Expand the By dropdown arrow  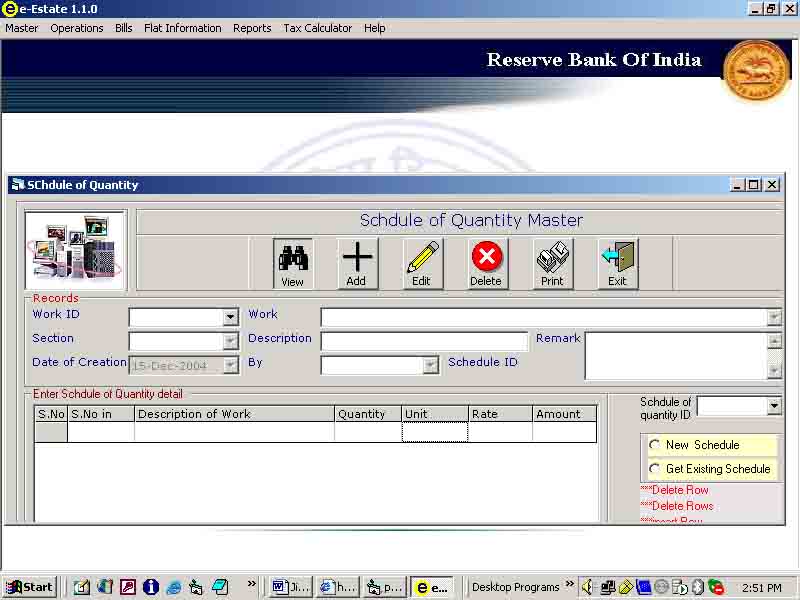[x=431, y=365]
